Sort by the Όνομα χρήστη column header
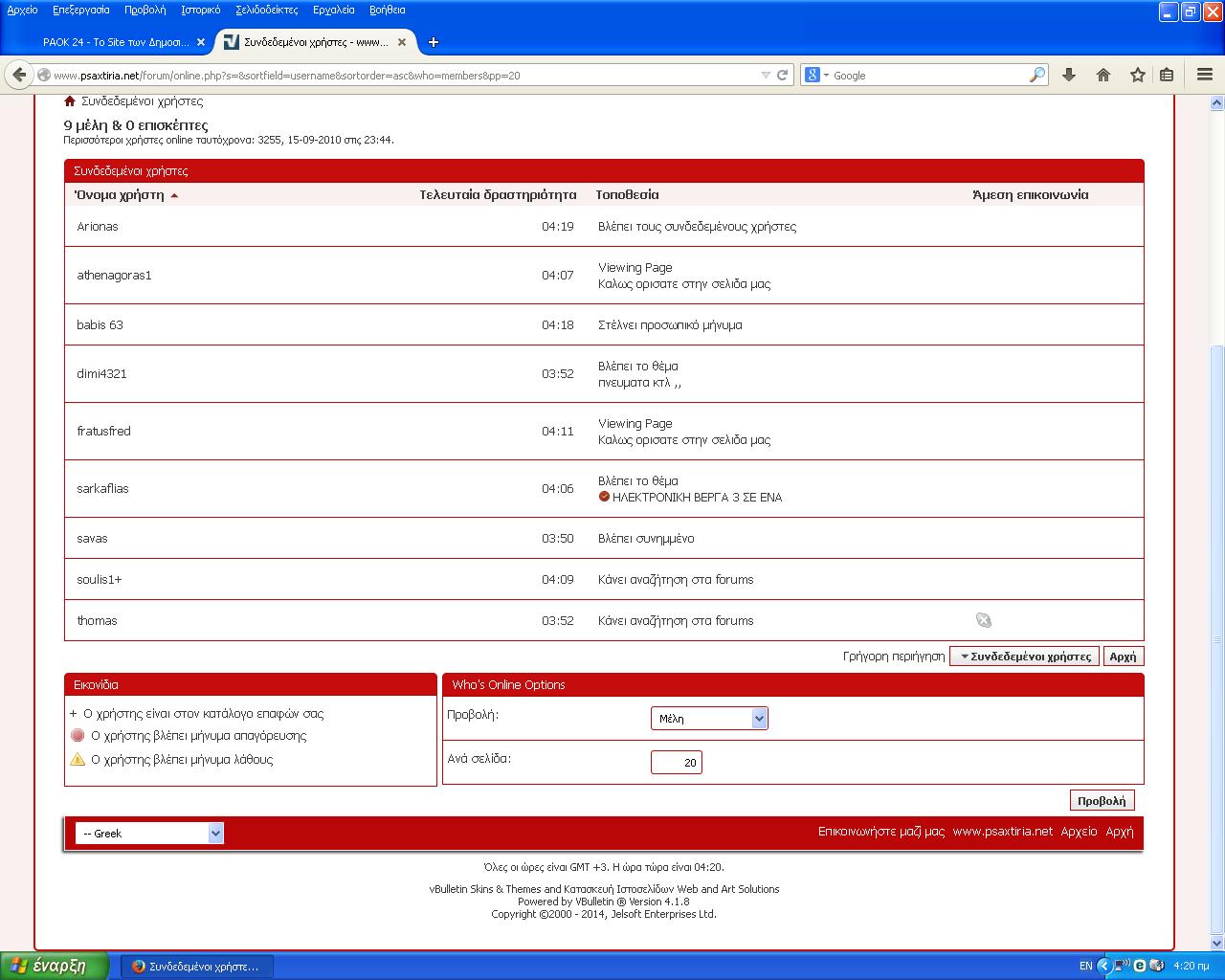The image size is (1225, 980). click(120, 194)
